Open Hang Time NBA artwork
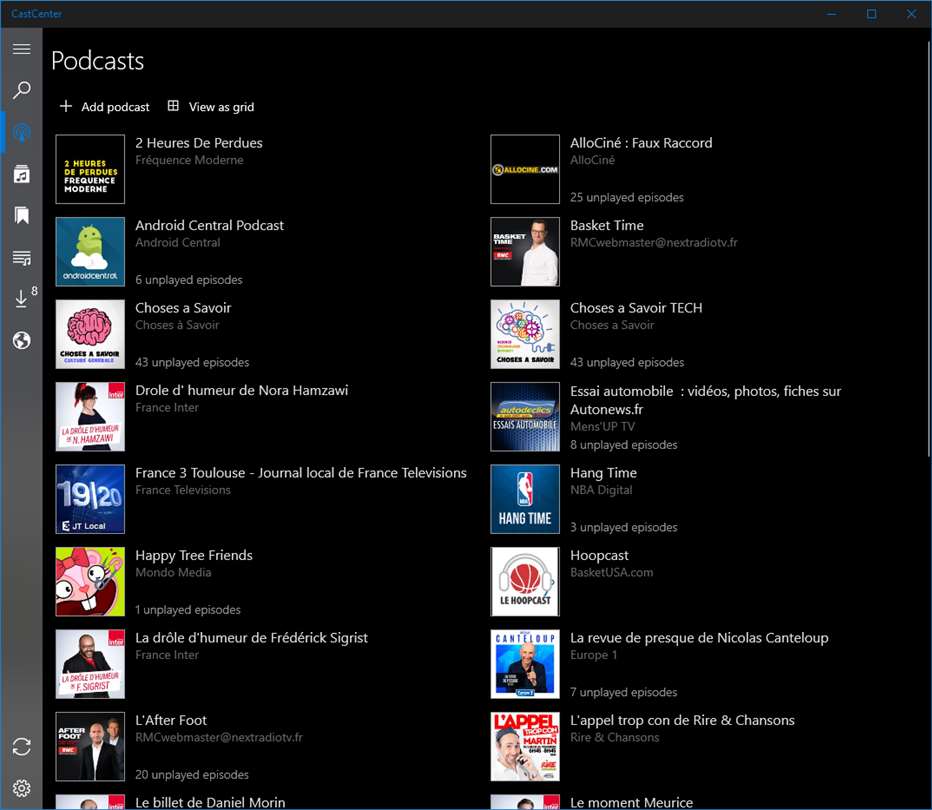 coord(525,499)
